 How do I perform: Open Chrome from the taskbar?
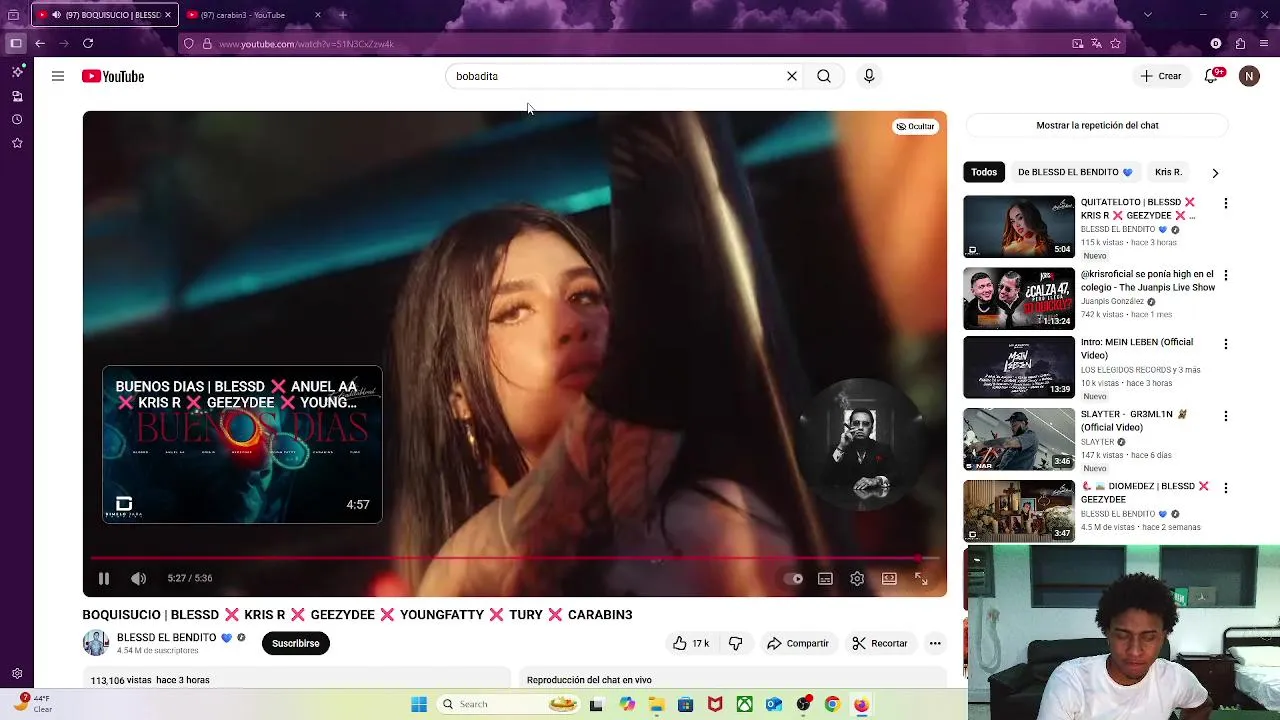click(832, 704)
